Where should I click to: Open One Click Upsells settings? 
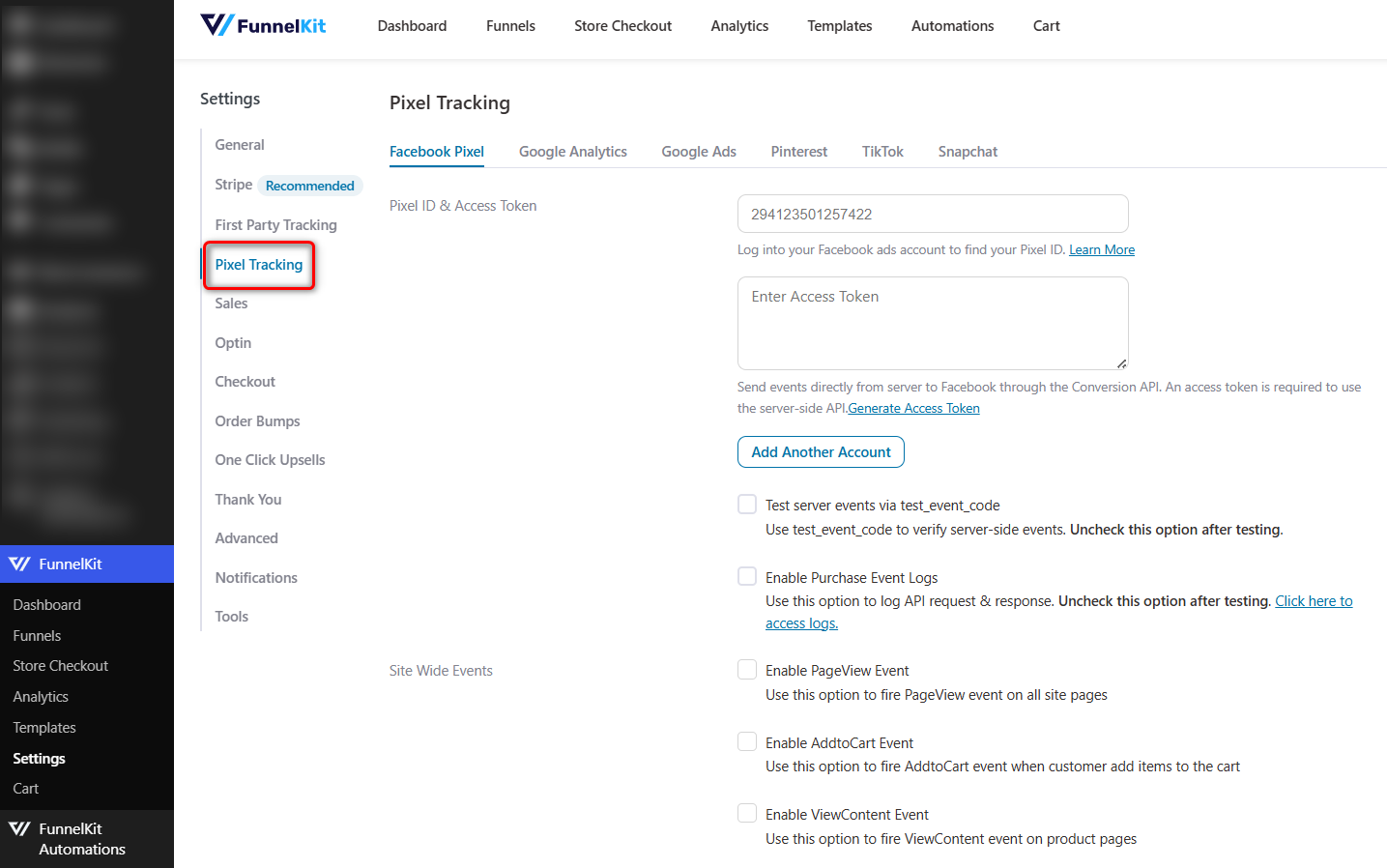(x=270, y=460)
